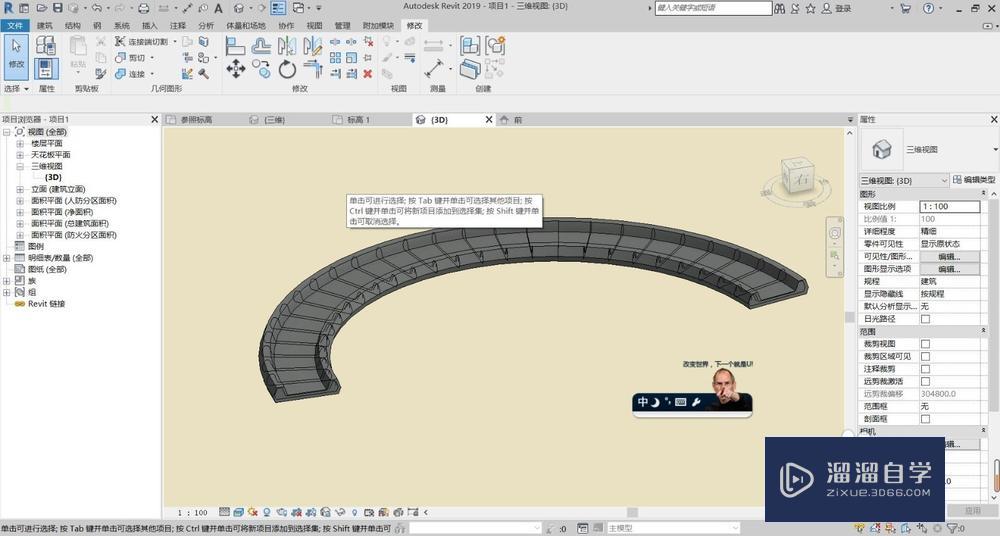Enable the 裁剪区域可见 checkbox
Image resolution: width=1000 pixels, height=536 pixels.
[x=925, y=356]
